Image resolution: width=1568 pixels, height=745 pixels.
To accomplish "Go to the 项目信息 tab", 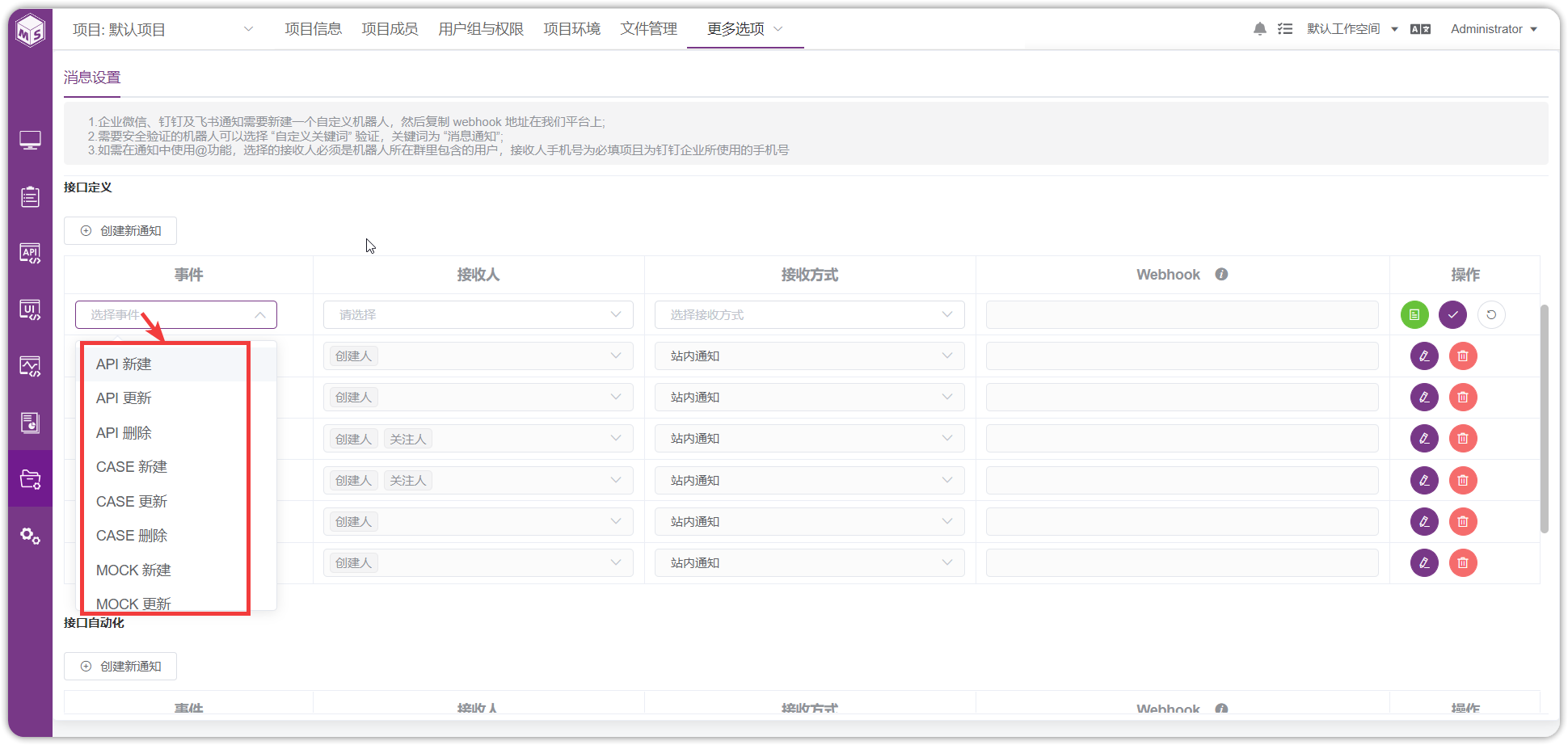I will tap(314, 29).
